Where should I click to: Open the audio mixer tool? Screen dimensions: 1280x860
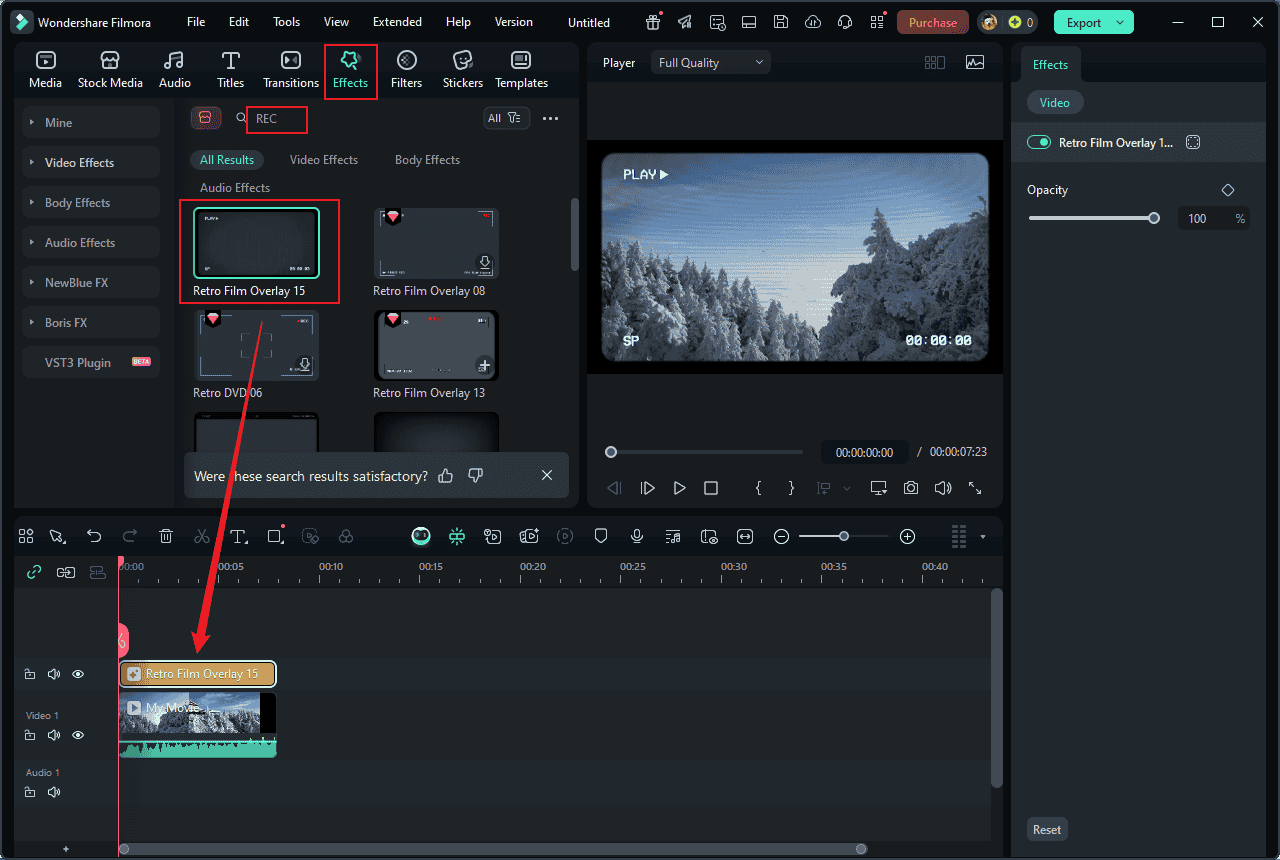pyautogui.click(x=673, y=536)
